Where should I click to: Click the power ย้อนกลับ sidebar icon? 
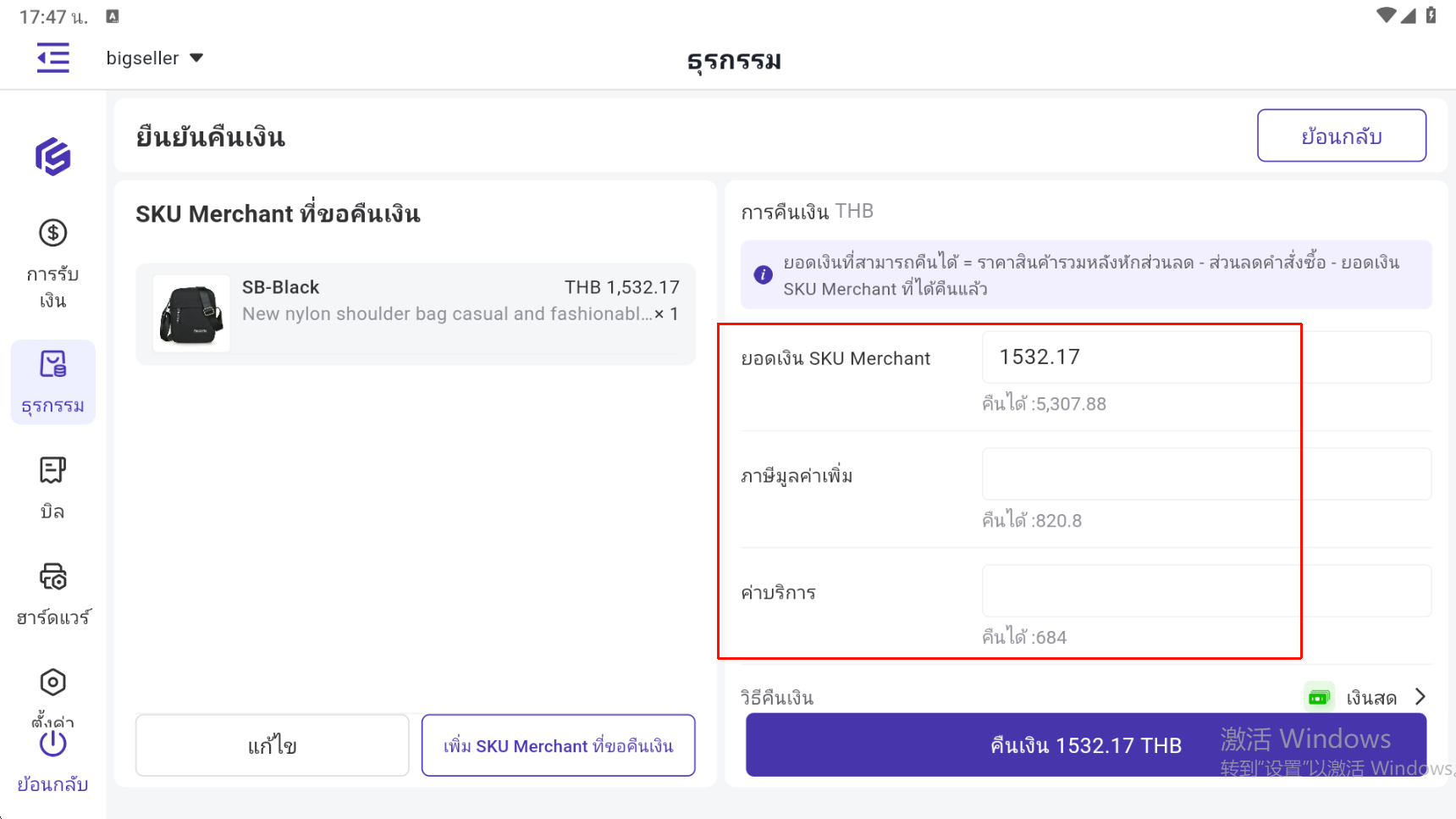pyautogui.click(x=52, y=744)
